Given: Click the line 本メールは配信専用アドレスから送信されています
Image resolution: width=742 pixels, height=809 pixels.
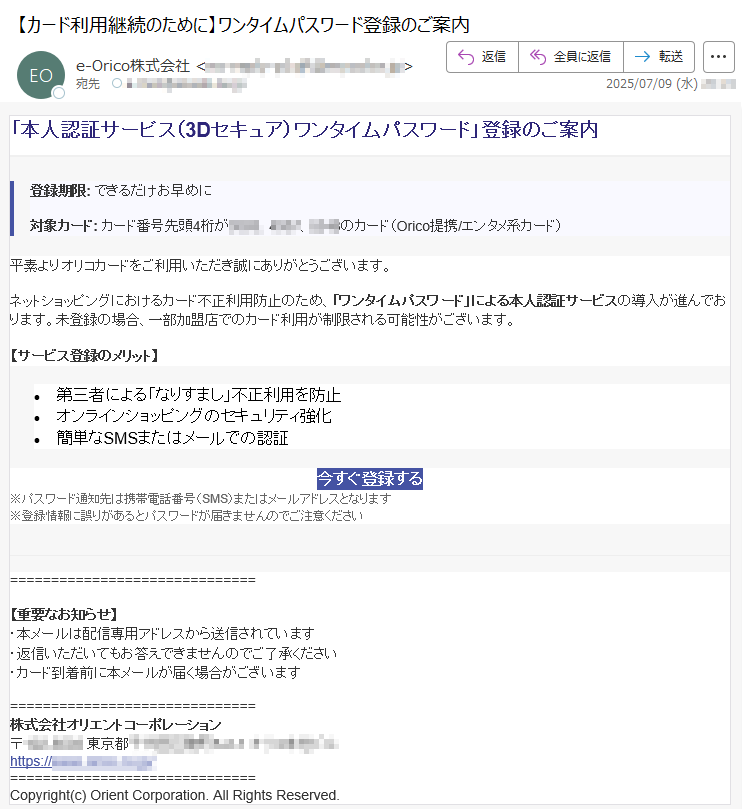Looking at the screenshot, I should point(163,633).
